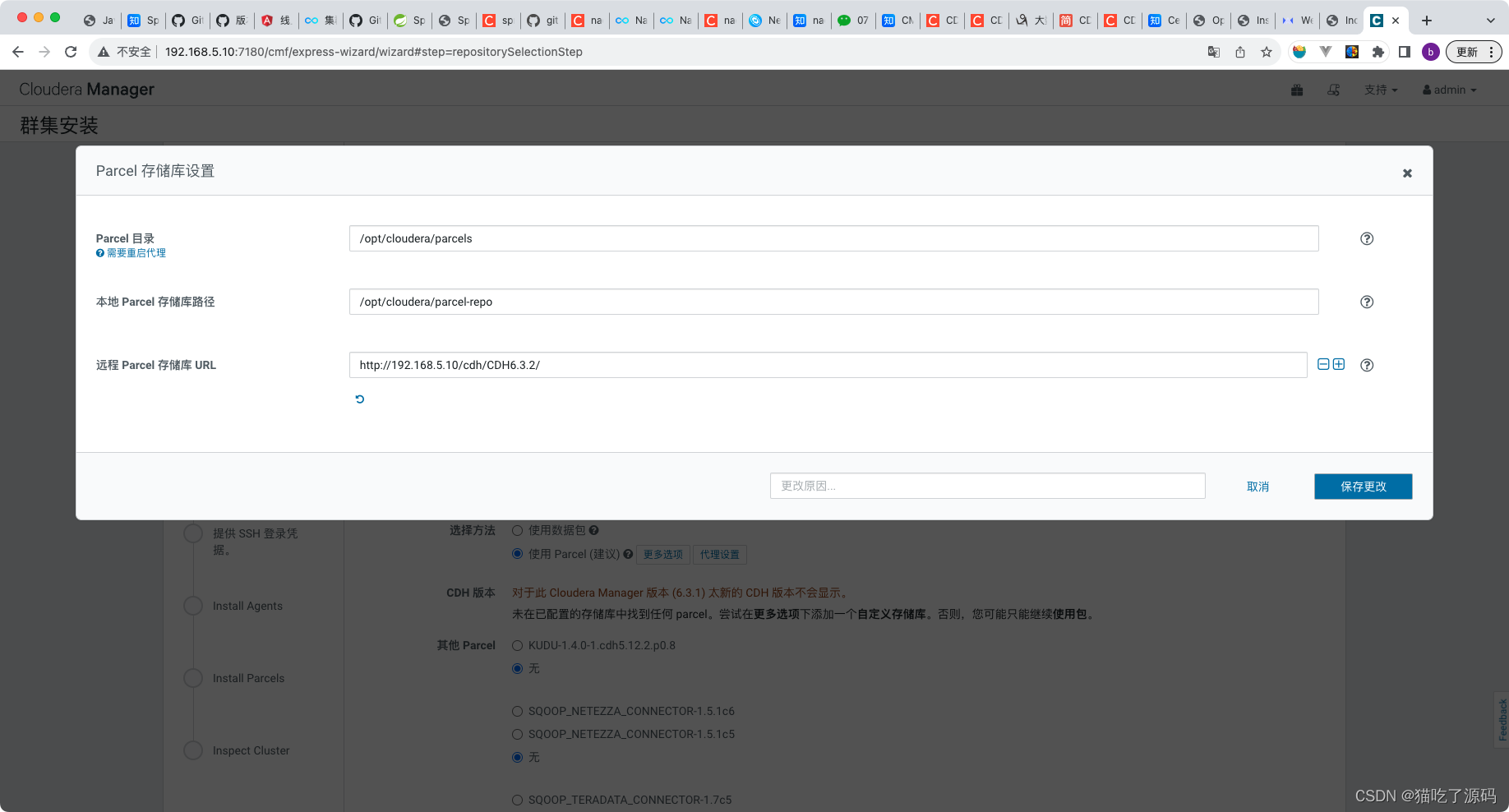Open the Chrome three-dot menu
This screenshot has height=812, width=1509.
pyautogui.click(x=1492, y=52)
